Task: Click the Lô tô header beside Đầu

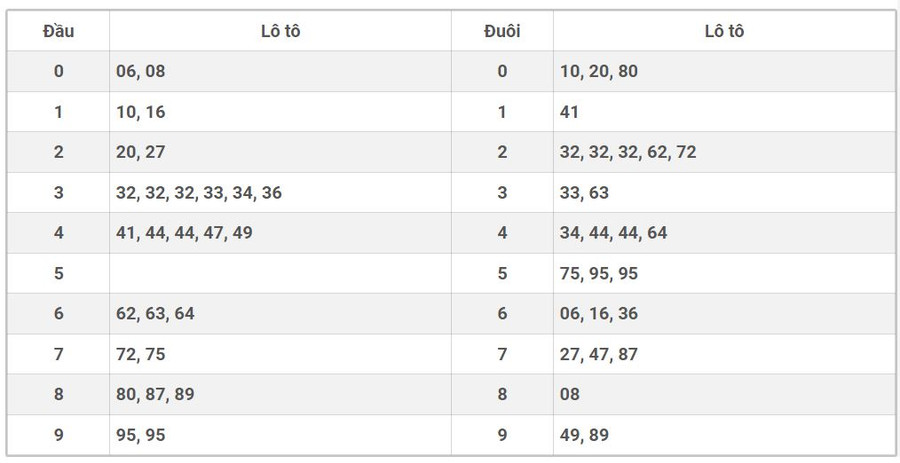Action: click(x=280, y=31)
